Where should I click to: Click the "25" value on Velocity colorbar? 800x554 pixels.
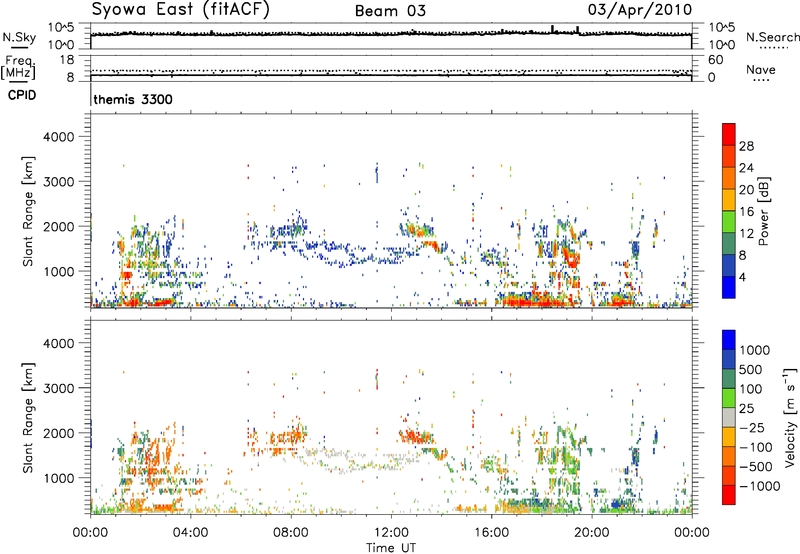pyautogui.click(x=746, y=409)
